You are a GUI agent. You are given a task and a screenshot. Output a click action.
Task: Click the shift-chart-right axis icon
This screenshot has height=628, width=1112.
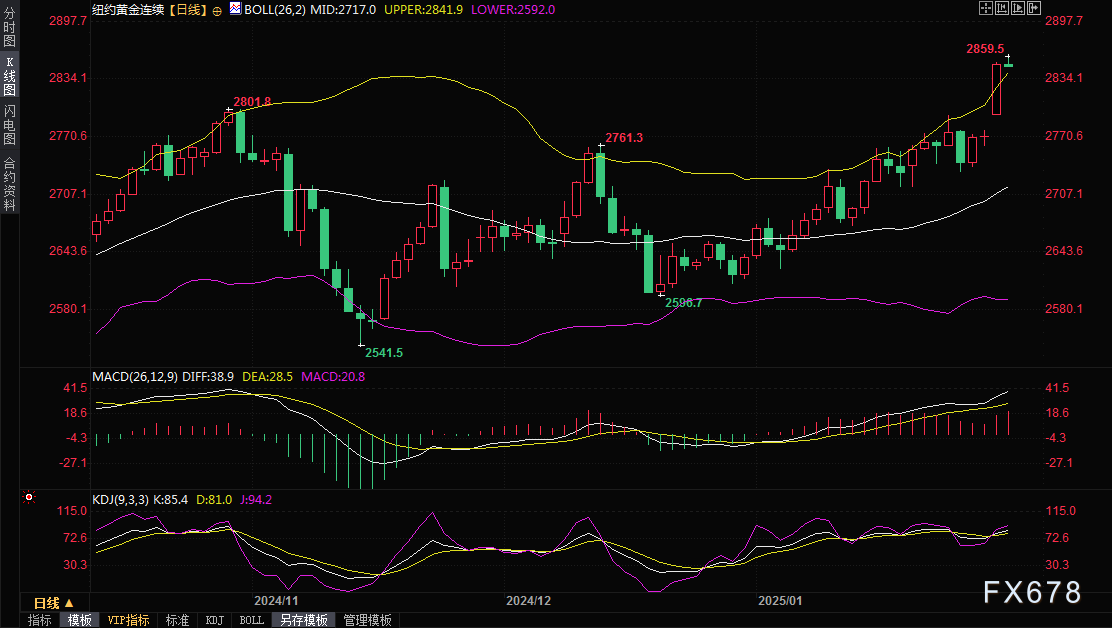(x=1016, y=8)
